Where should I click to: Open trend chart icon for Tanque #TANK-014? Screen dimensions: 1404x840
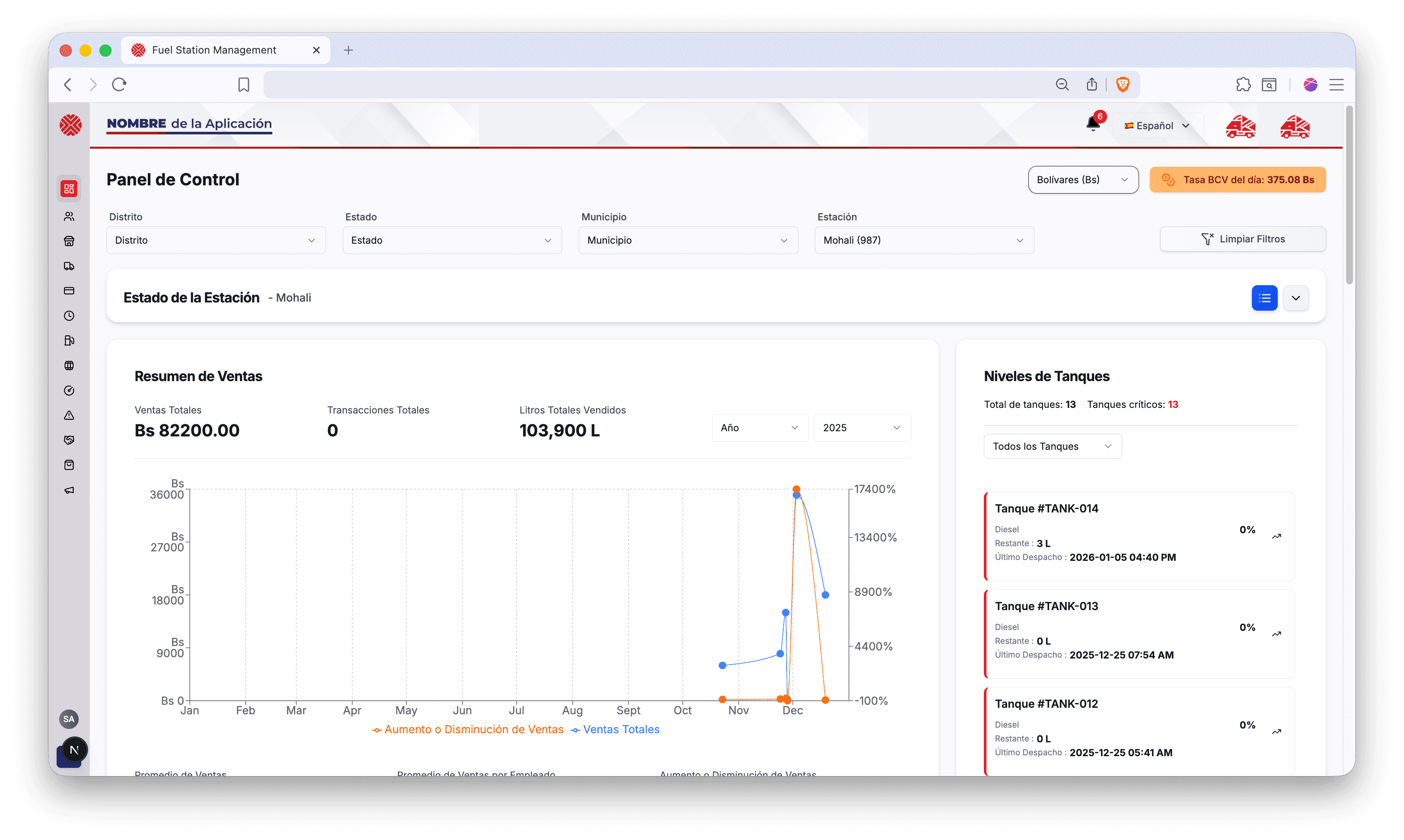pyautogui.click(x=1276, y=537)
